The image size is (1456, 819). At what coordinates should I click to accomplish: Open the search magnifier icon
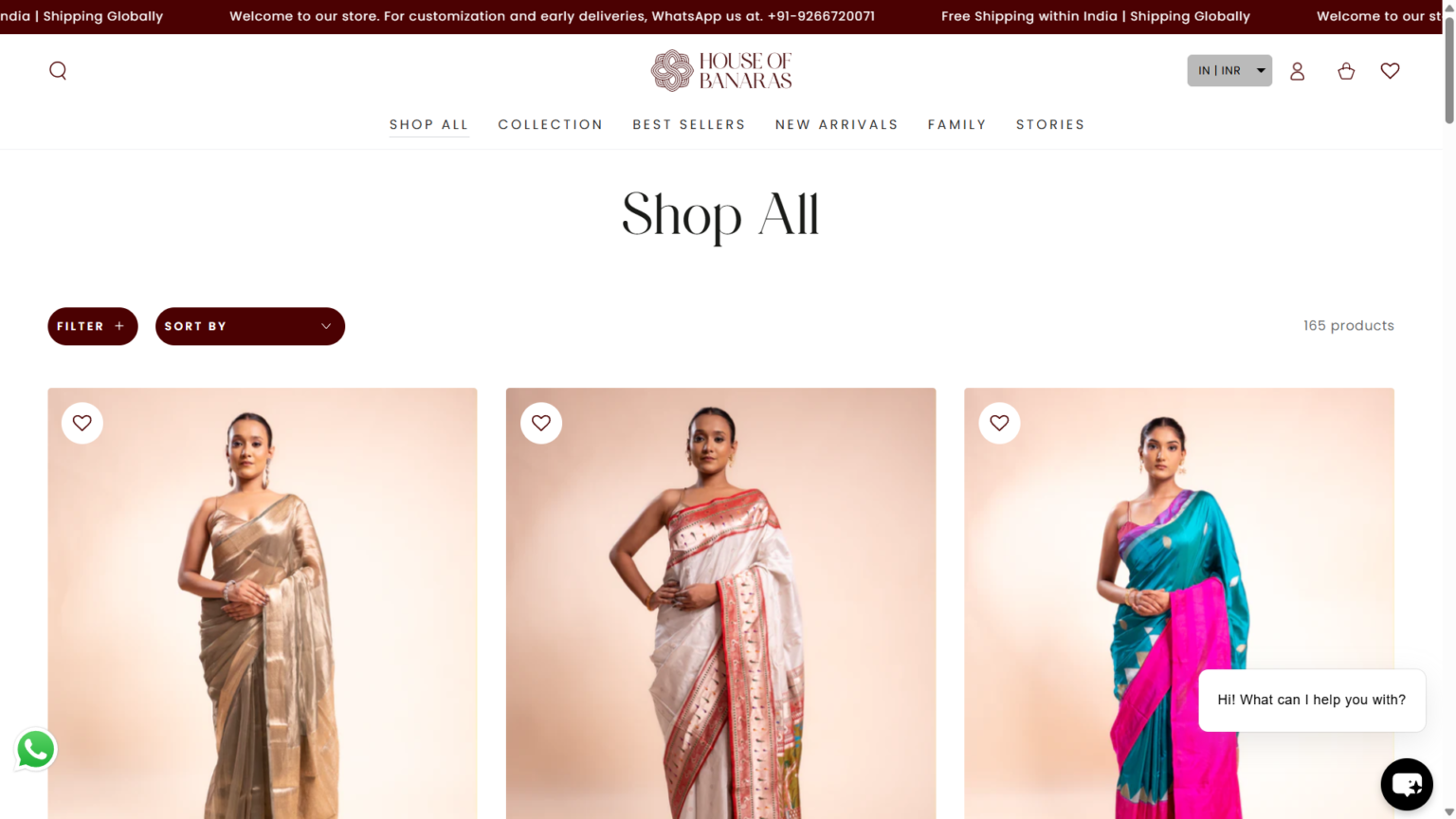tap(58, 71)
